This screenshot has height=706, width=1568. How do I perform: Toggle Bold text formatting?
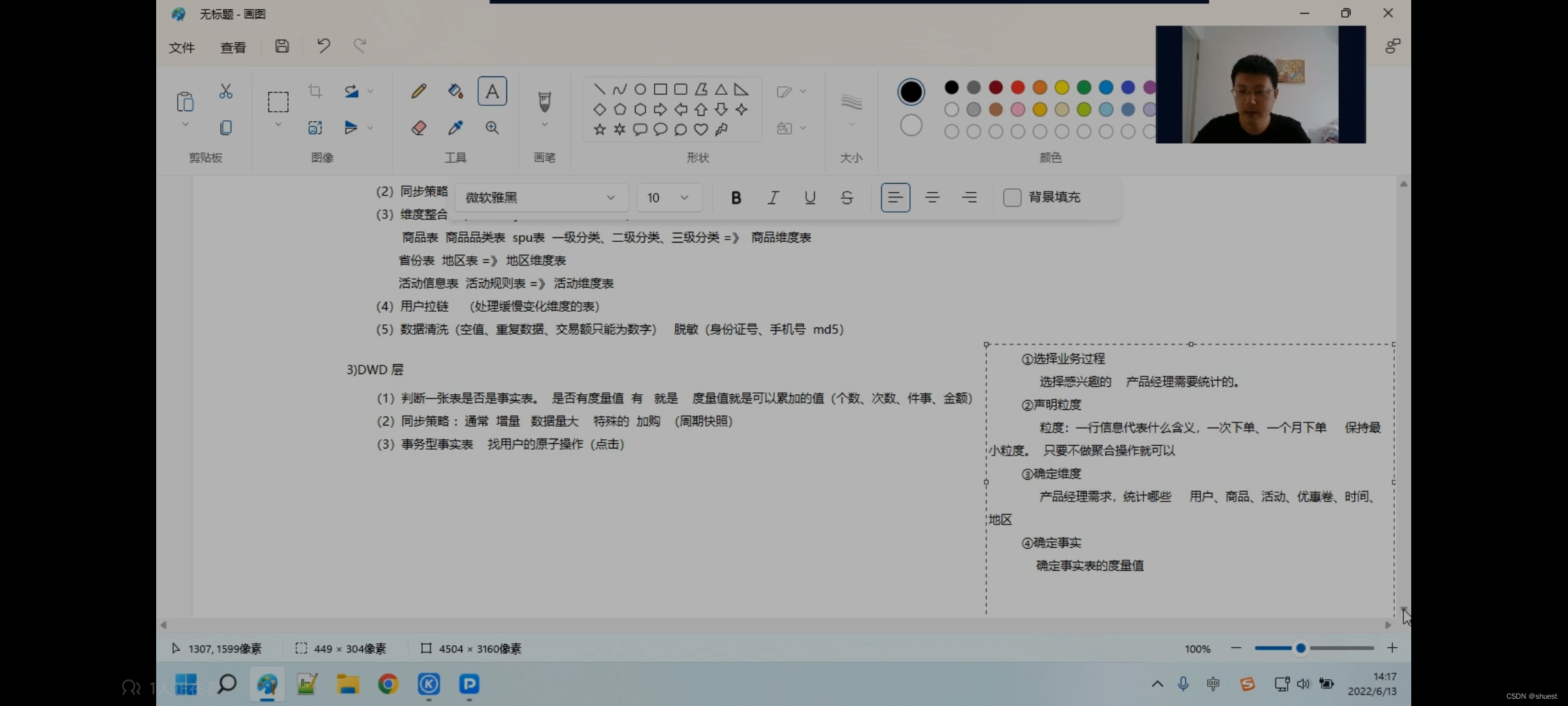pos(736,197)
